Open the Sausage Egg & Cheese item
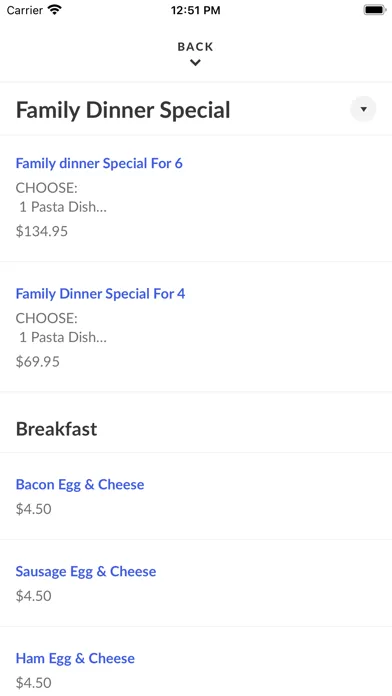392x696 pixels. point(86,571)
